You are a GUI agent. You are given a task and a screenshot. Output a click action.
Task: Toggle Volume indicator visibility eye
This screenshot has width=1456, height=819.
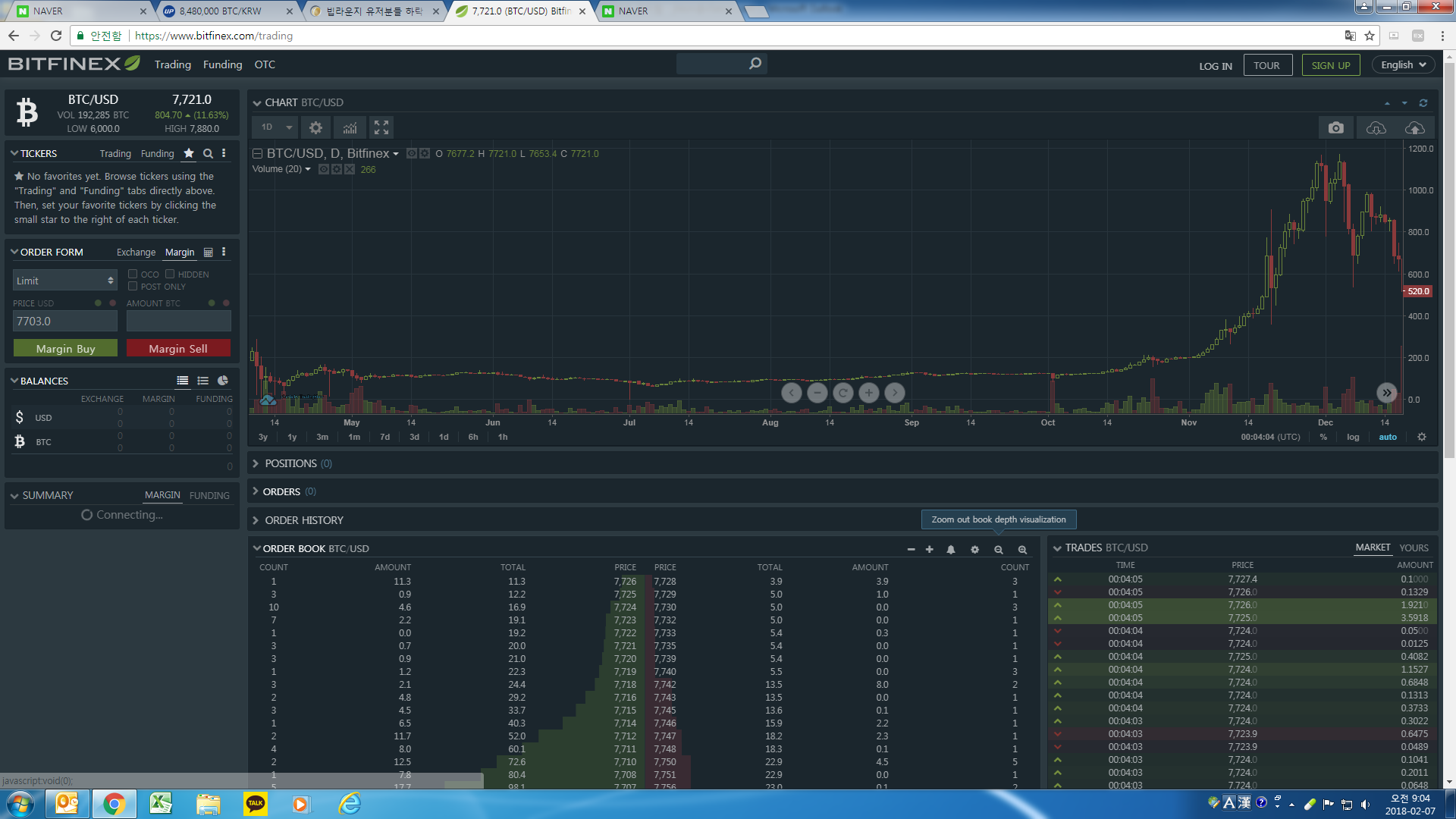click(324, 169)
